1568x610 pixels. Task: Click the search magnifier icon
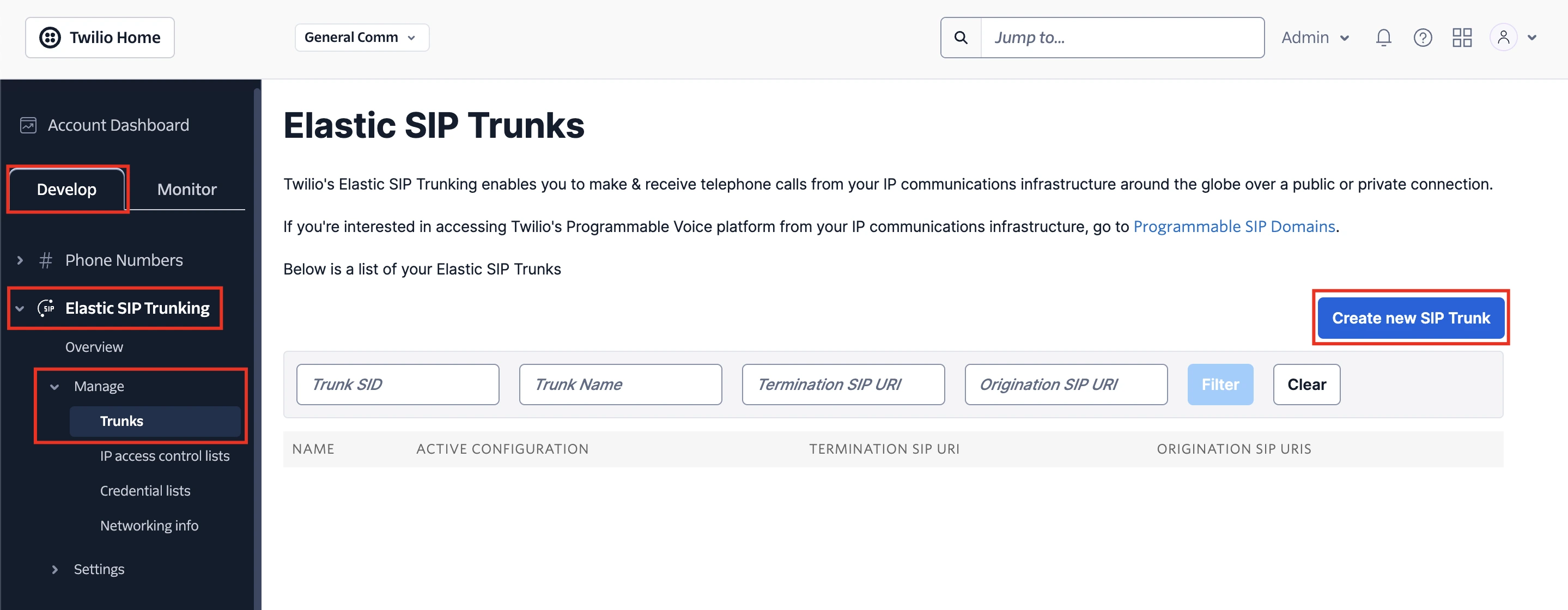coord(961,37)
